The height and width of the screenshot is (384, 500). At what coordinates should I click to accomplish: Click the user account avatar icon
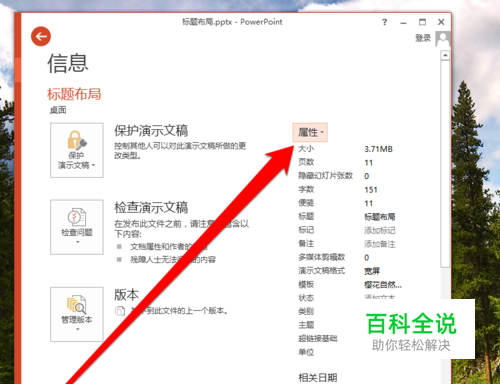click(443, 39)
